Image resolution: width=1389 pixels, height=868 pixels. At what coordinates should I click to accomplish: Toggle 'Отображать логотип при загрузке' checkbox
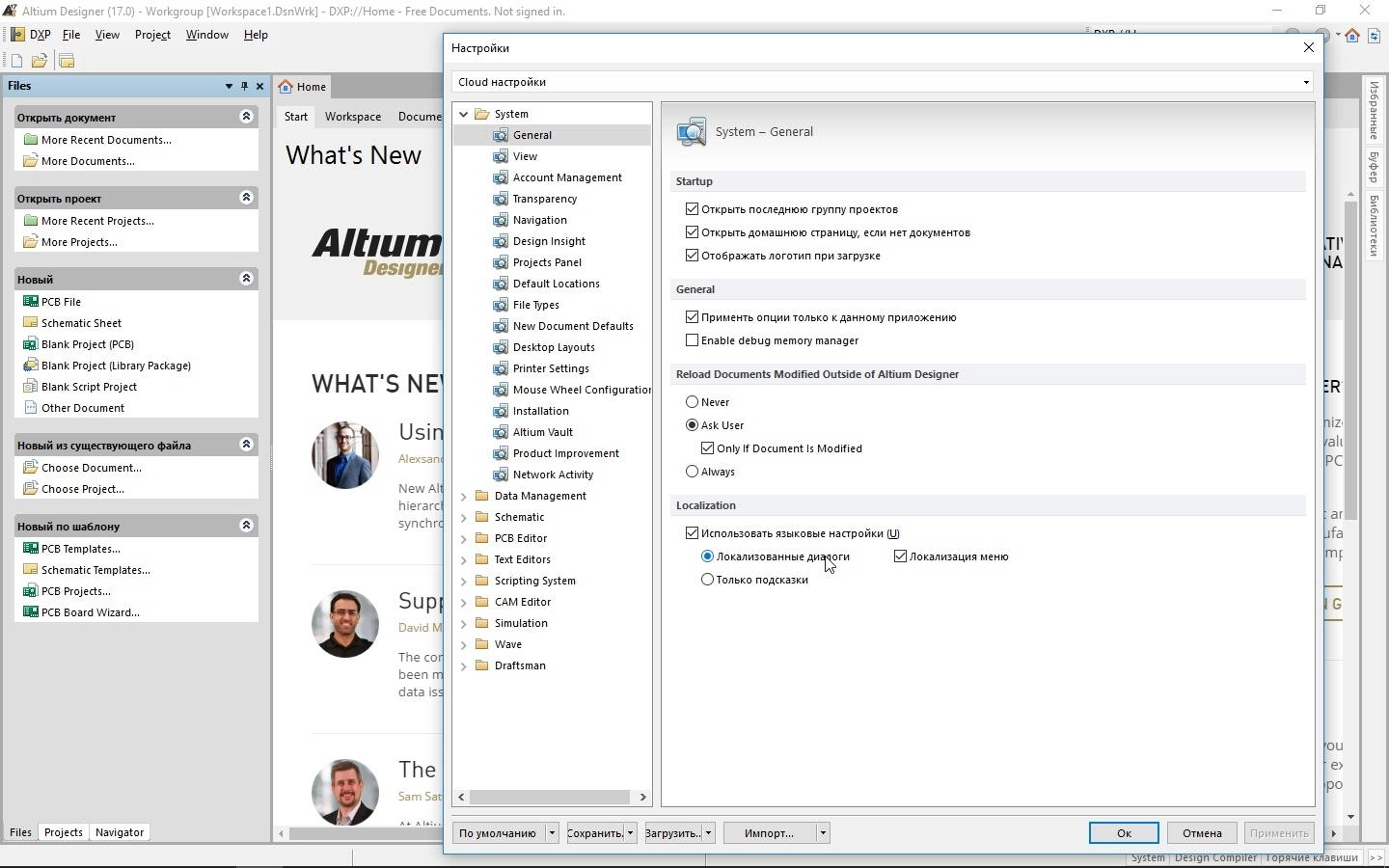[x=692, y=256]
